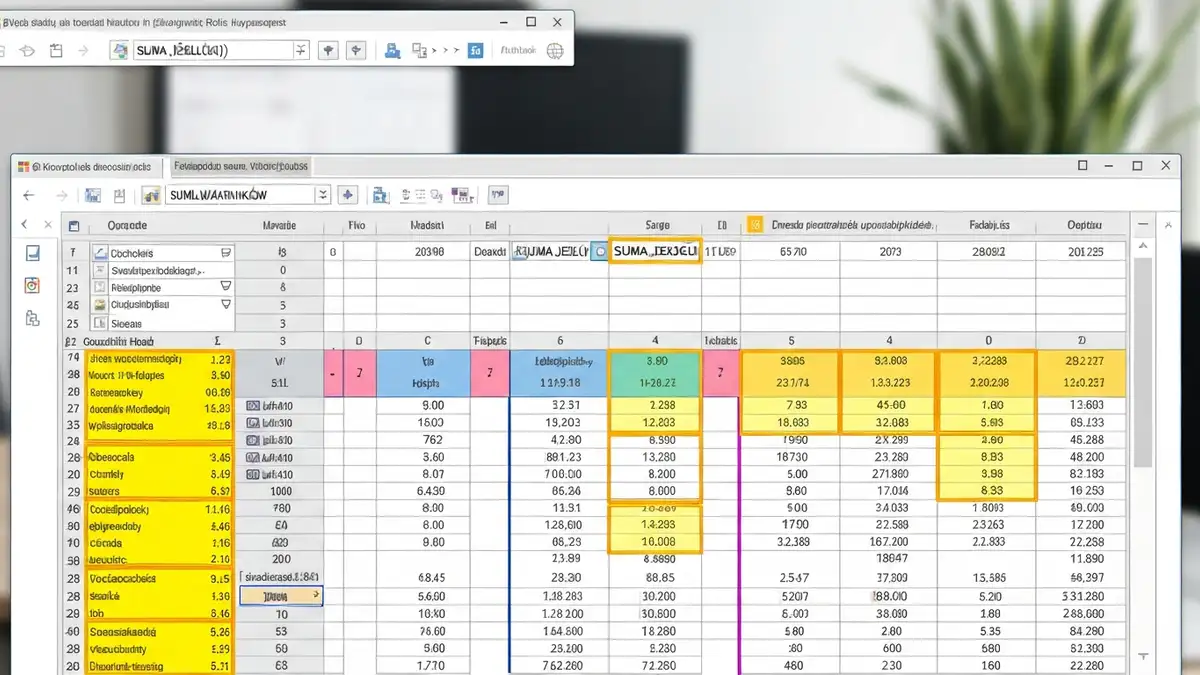1200x675 pixels.
Task: Click in the top window's SUMA JEELL formula field
Action: pos(212,50)
